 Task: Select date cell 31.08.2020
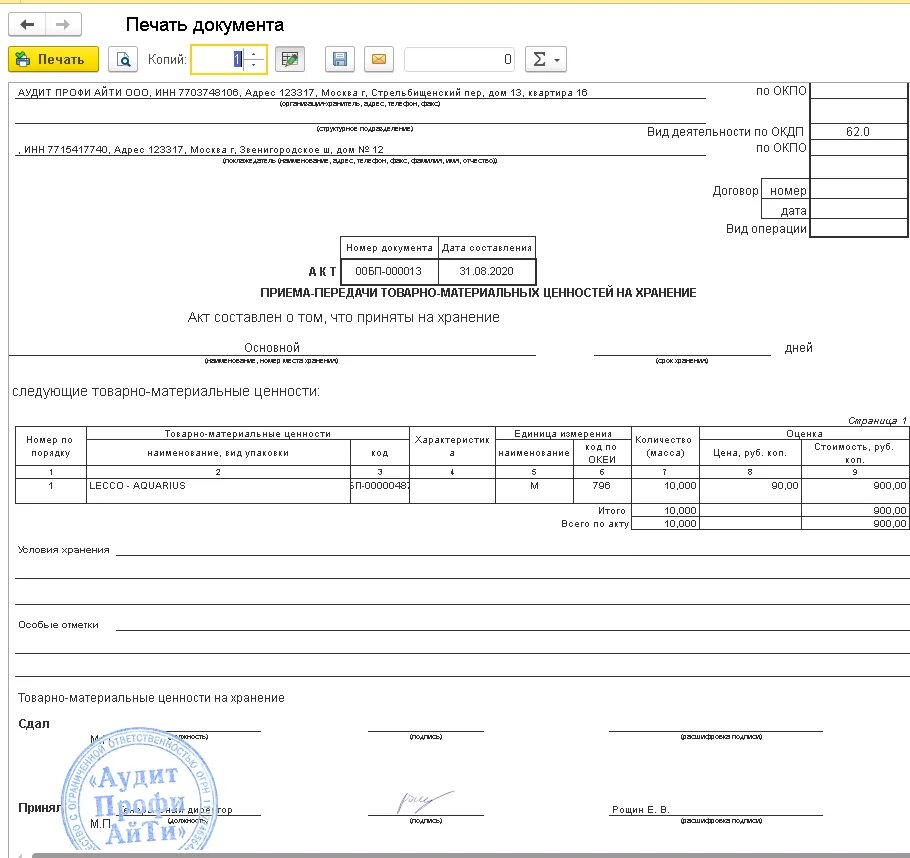tap(486, 271)
